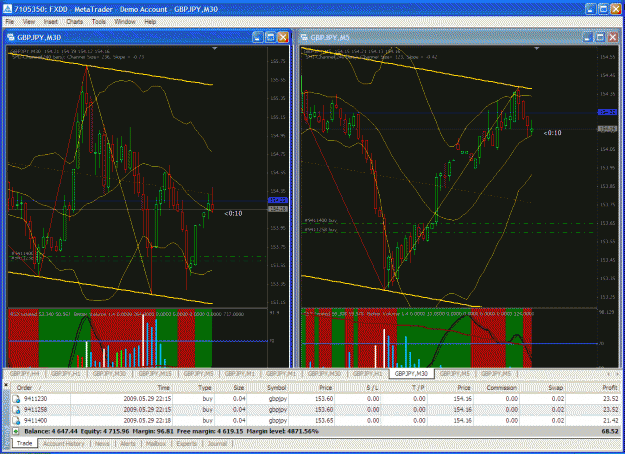625x454 pixels.
Task: Select the Trade terminal tab
Action: click(25, 443)
